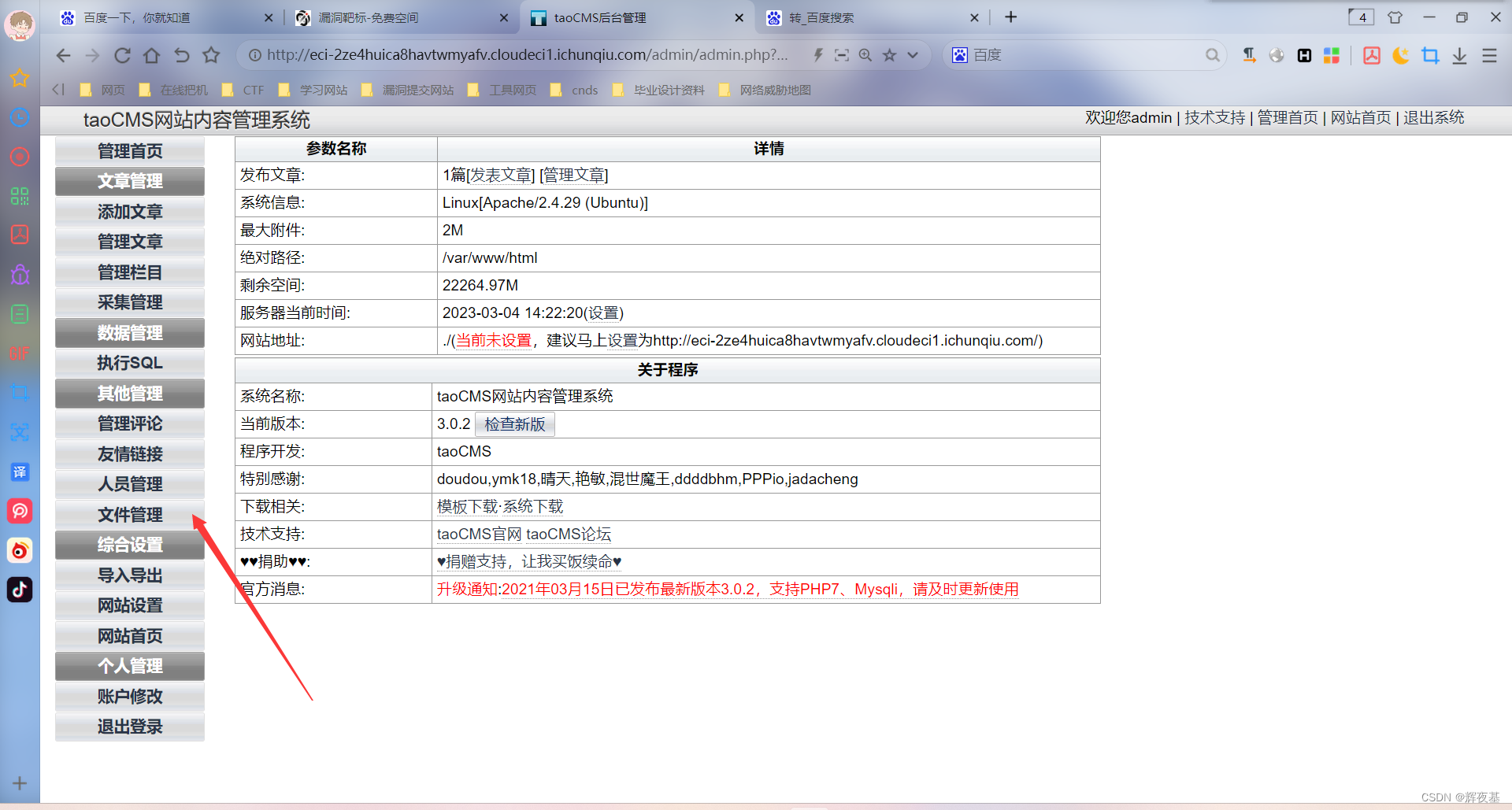1512x810 pixels.
Task: Close the taoCMS后台管理 tab
Action: 739,17
